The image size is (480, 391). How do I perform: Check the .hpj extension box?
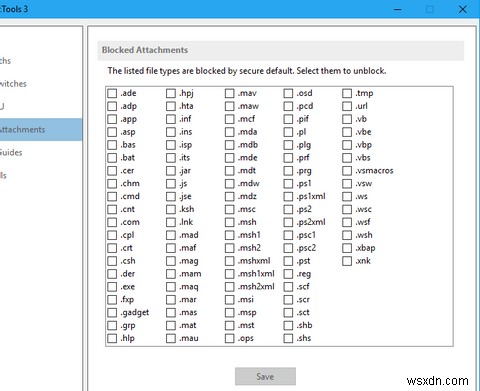tap(171, 93)
